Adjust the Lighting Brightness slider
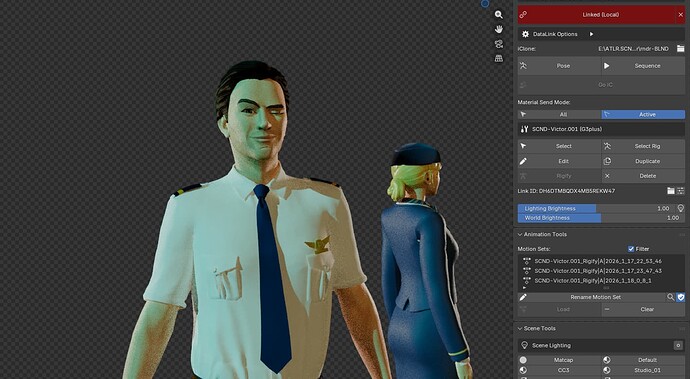This screenshot has width=690, height=379. click(596, 208)
